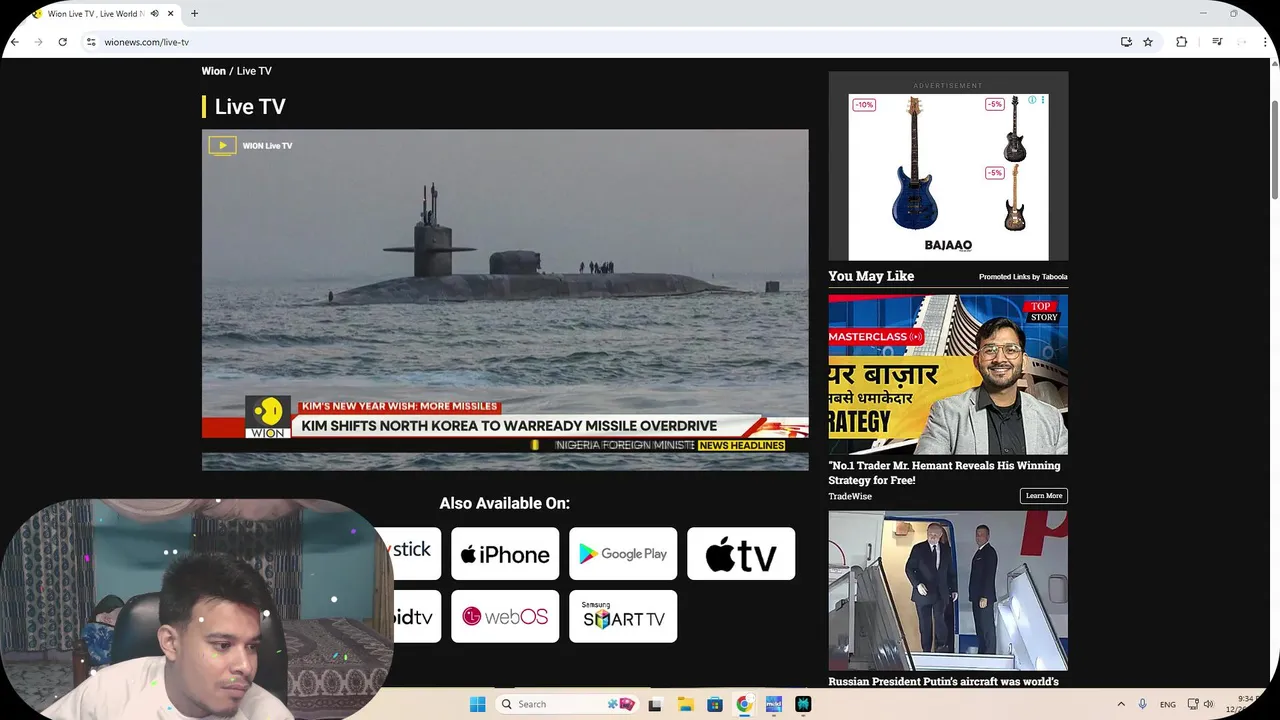
Task: Click the BAJAAO logo in the ad
Action: (x=947, y=245)
